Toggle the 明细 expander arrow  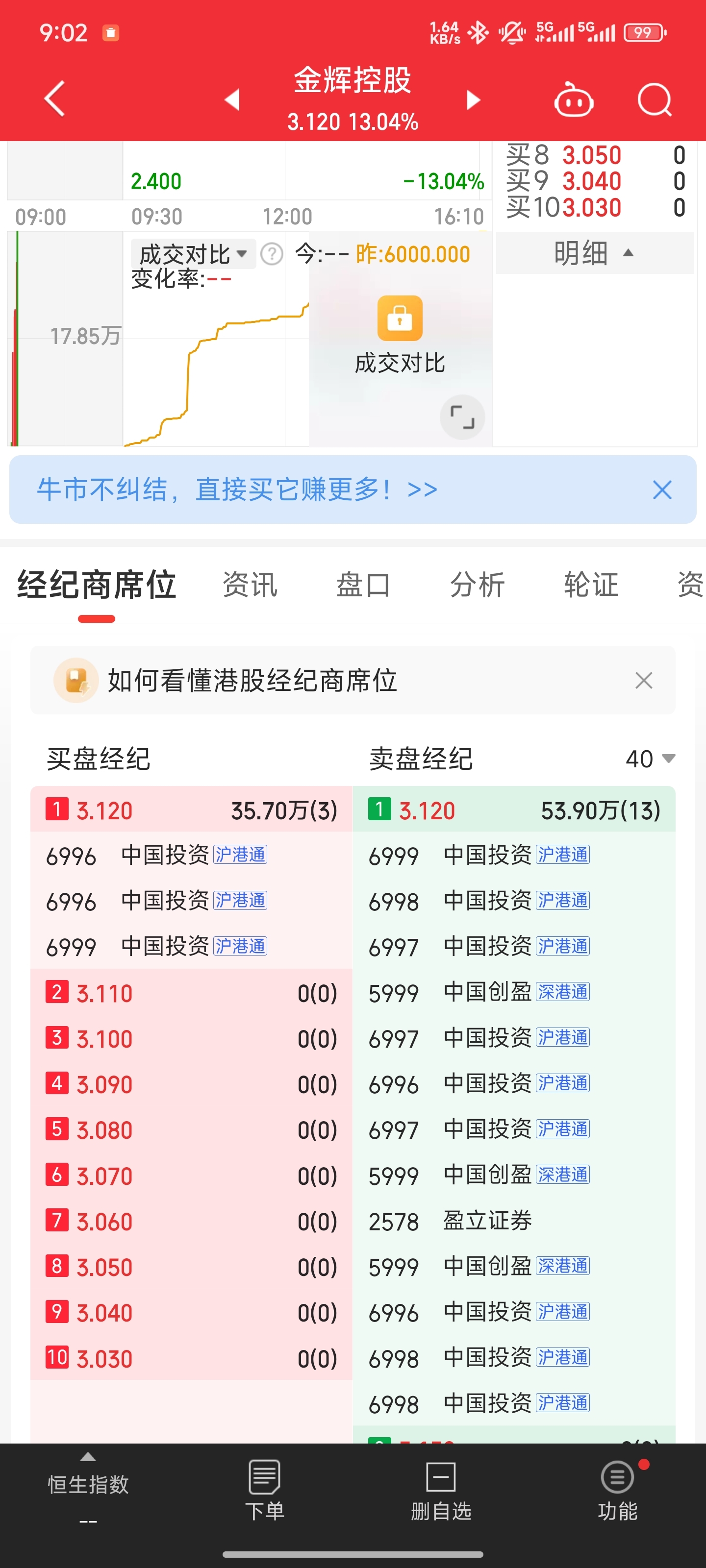(628, 253)
